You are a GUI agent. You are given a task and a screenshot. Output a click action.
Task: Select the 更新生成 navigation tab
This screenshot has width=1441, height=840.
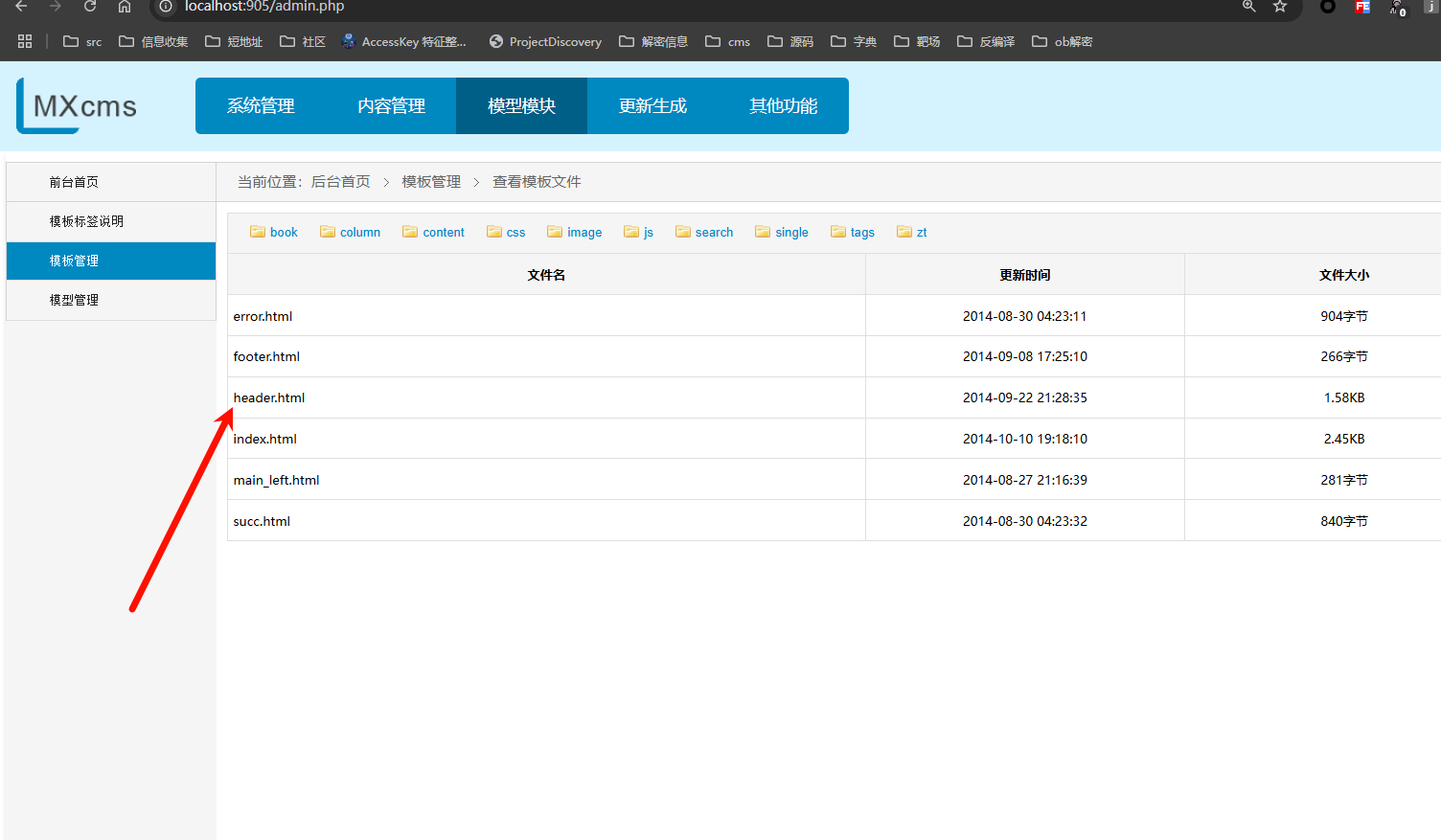click(x=652, y=105)
